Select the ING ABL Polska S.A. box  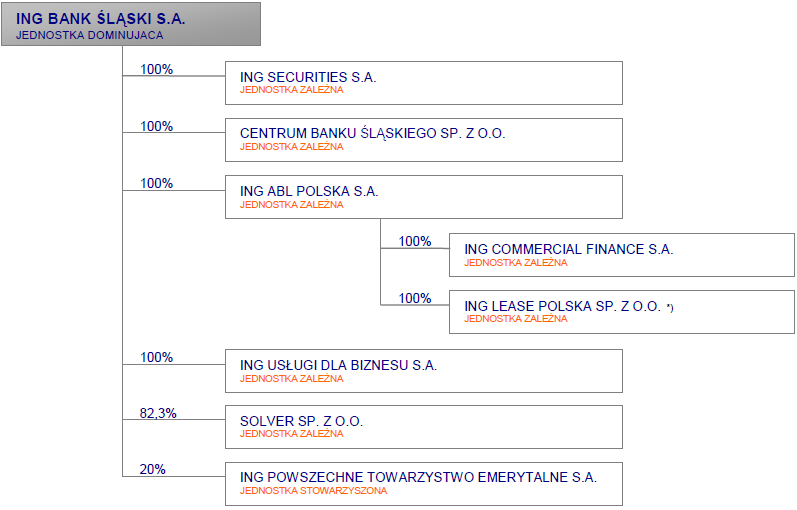click(x=424, y=197)
